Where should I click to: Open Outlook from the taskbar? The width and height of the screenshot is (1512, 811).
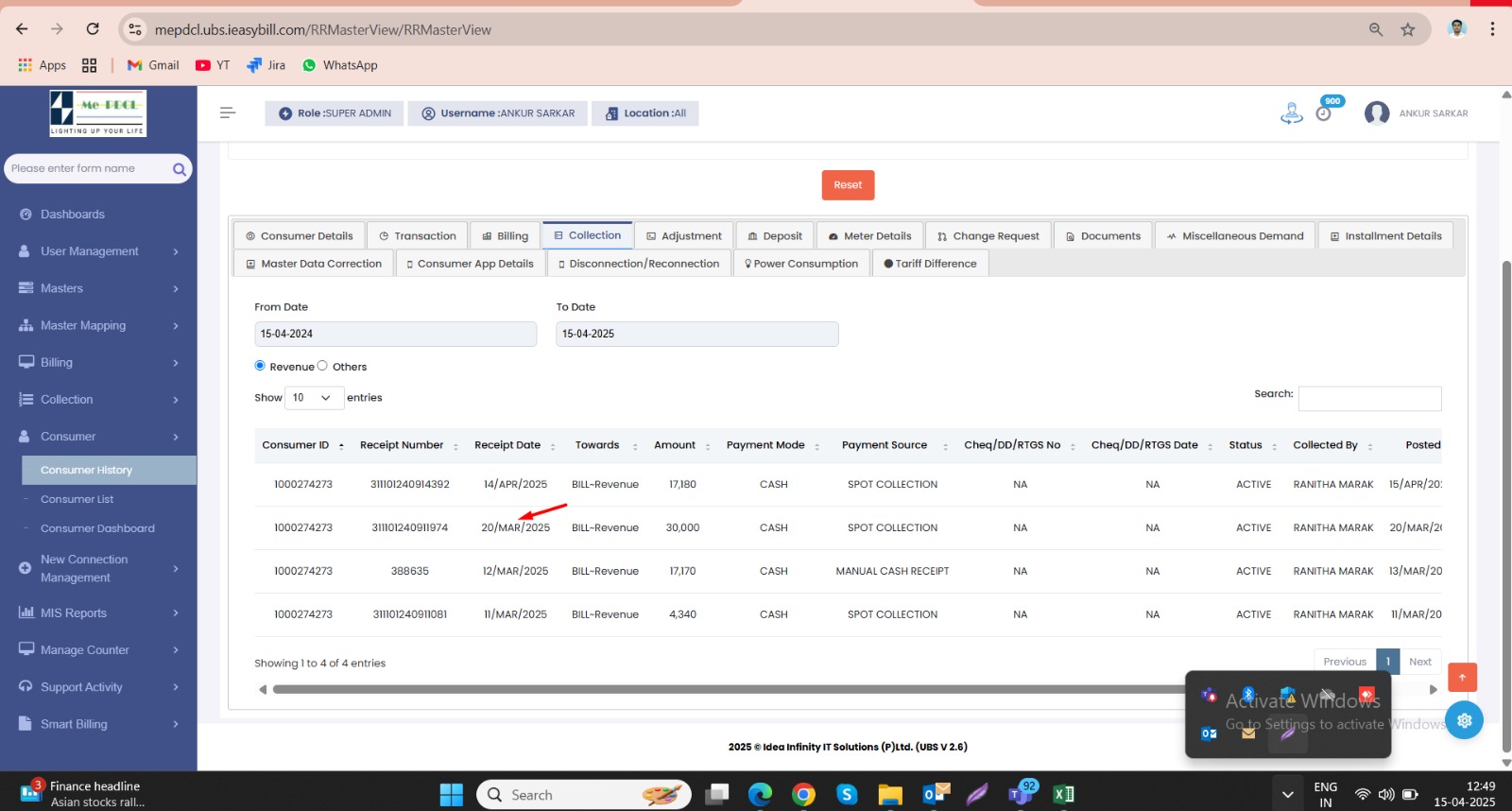(x=936, y=795)
